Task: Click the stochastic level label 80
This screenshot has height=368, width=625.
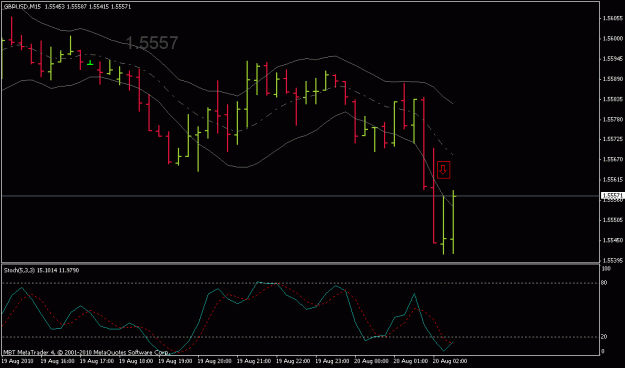Action: click(x=605, y=283)
